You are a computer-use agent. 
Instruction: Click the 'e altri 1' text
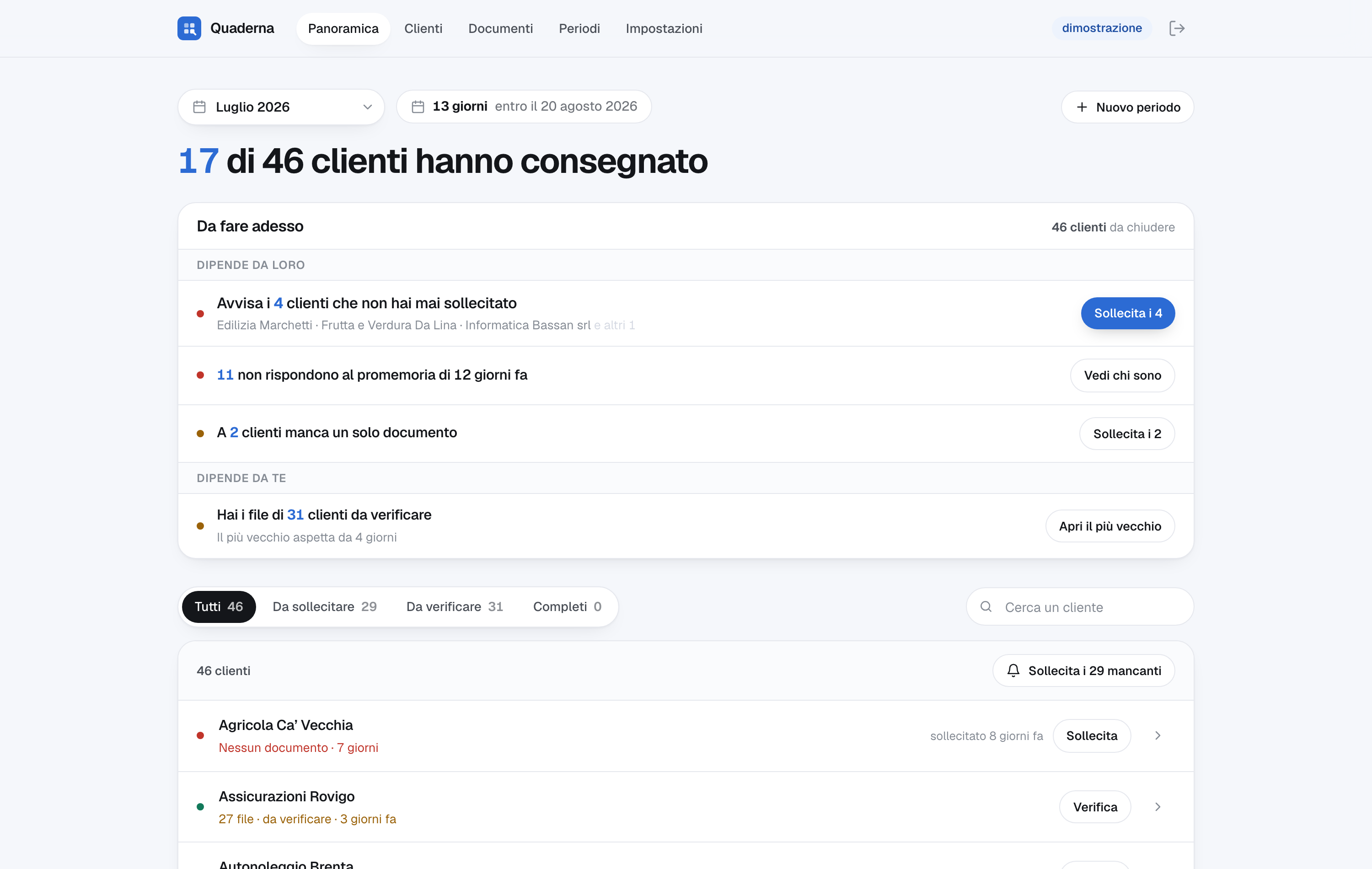click(x=614, y=325)
